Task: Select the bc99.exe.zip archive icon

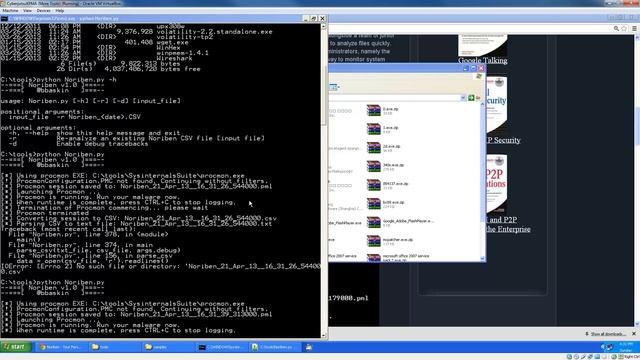Action: click(373, 204)
